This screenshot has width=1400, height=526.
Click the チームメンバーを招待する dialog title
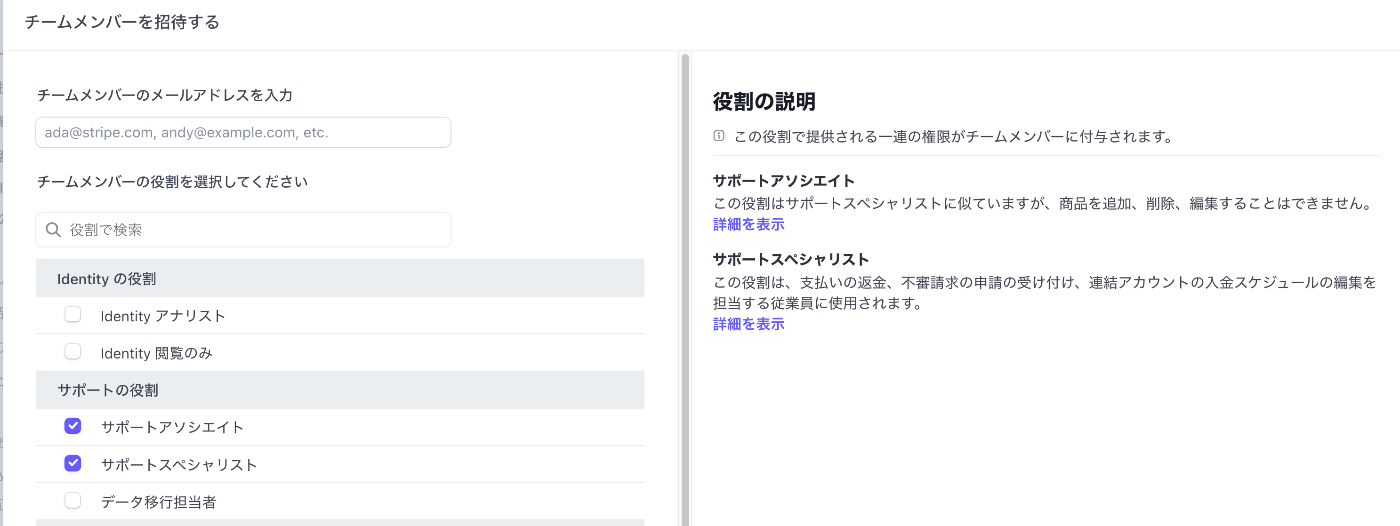pos(122,22)
